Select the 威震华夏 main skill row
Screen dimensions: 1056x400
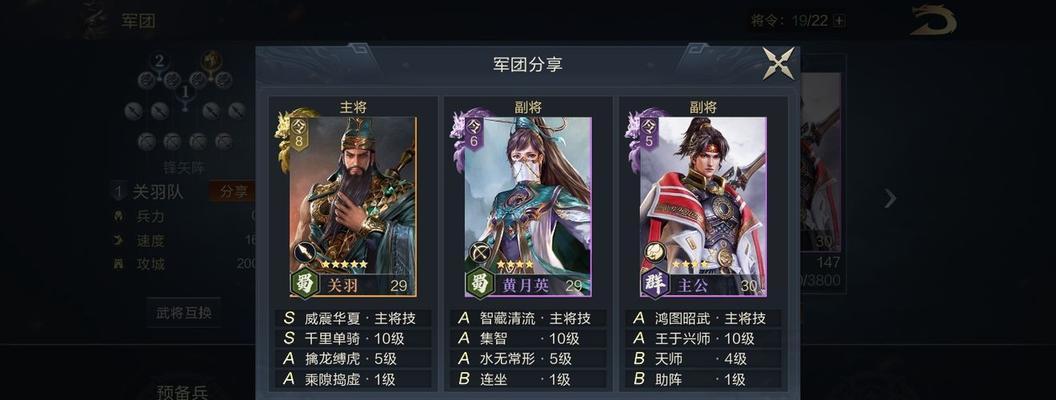click(354, 319)
